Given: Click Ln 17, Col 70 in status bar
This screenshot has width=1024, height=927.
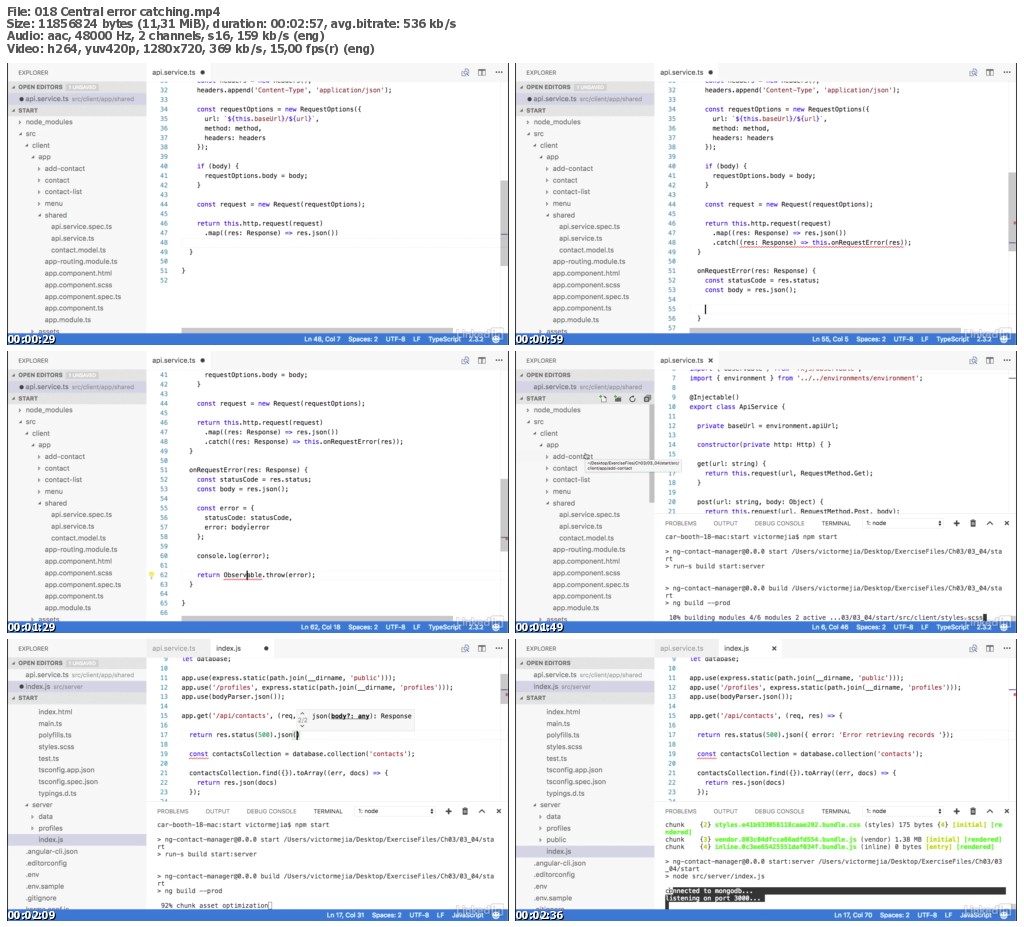Looking at the screenshot, I should point(853,915).
